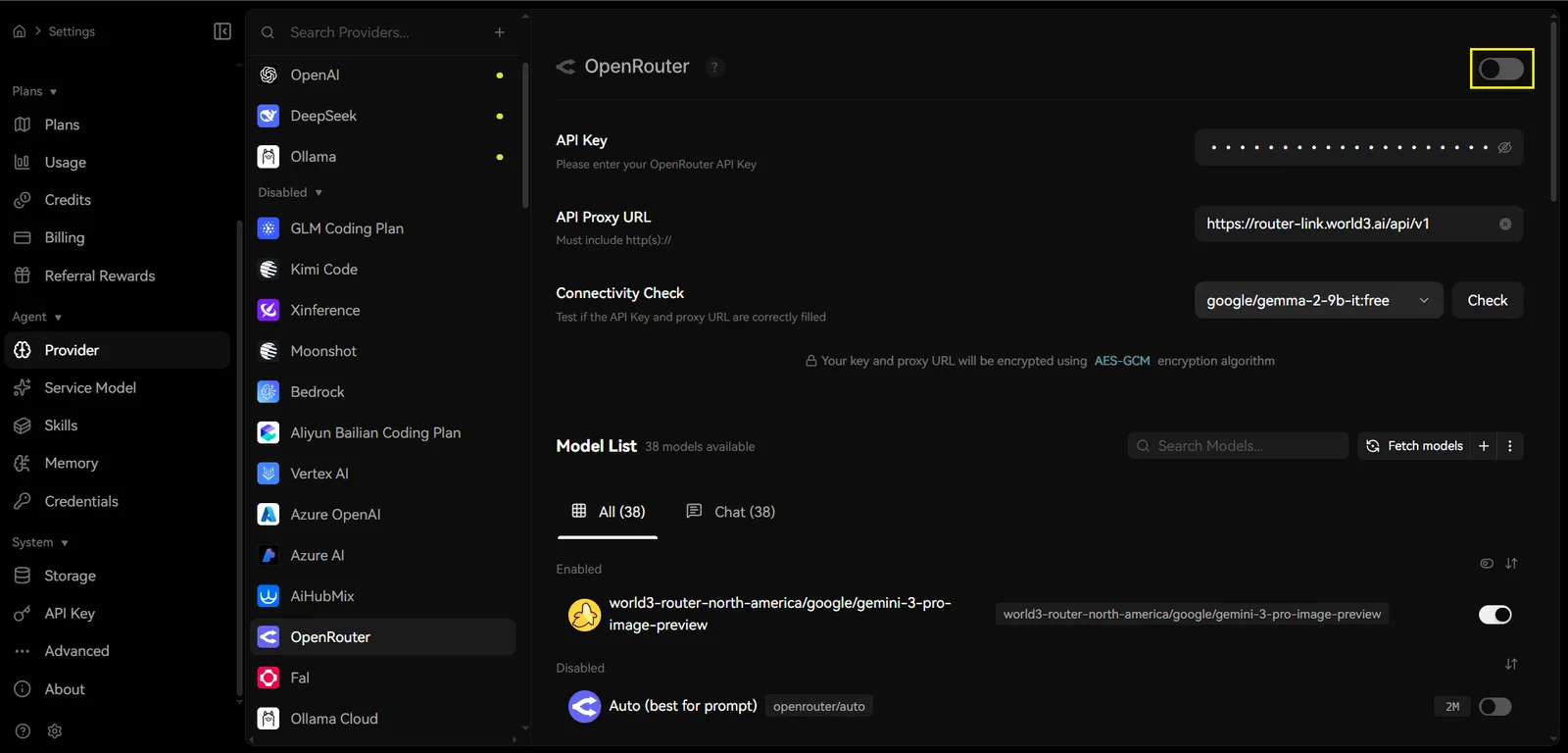
Task: Click the provider list scrollbar
Action: pyautogui.click(x=525, y=135)
